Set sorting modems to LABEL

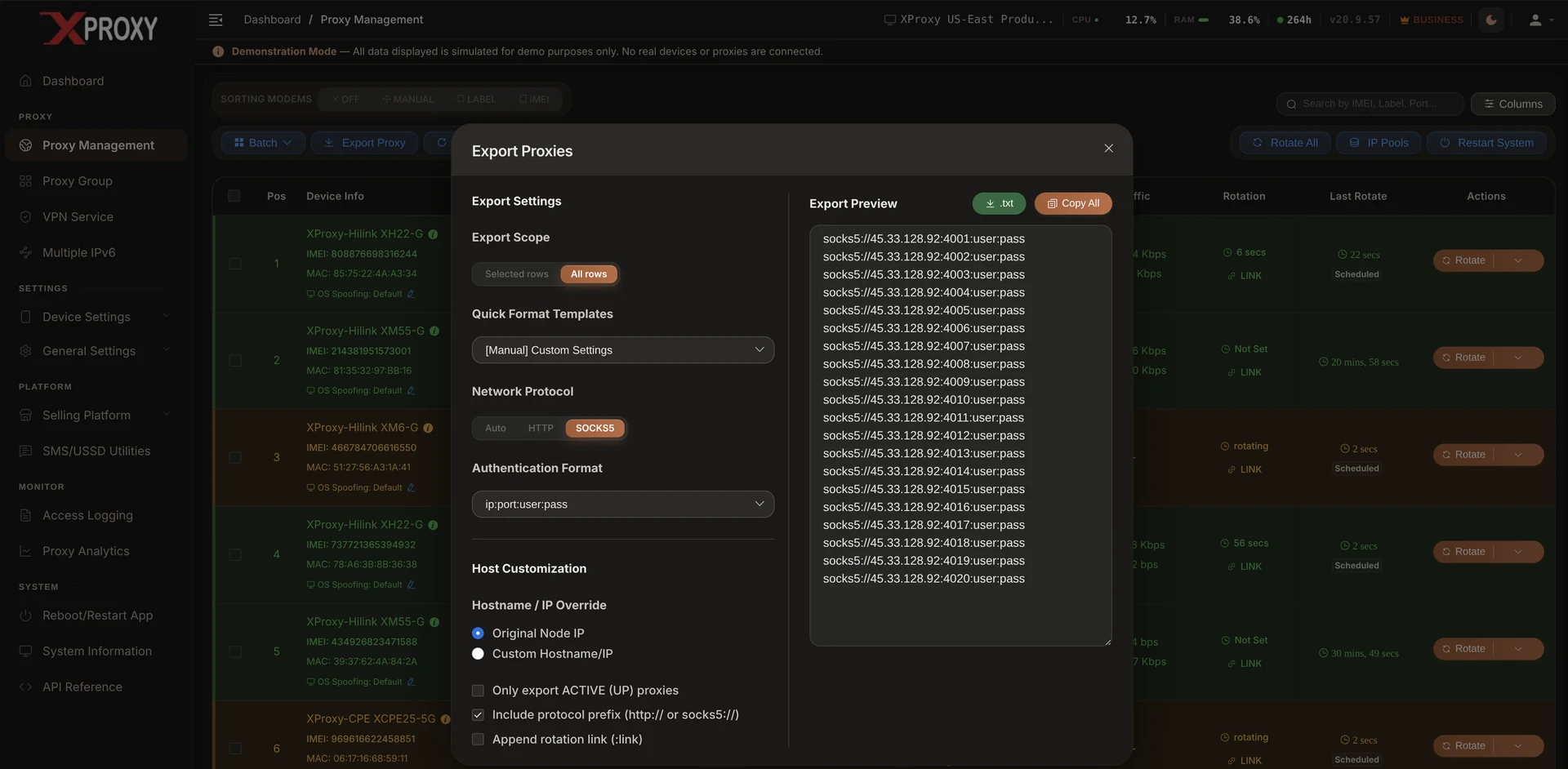(x=476, y=100)
